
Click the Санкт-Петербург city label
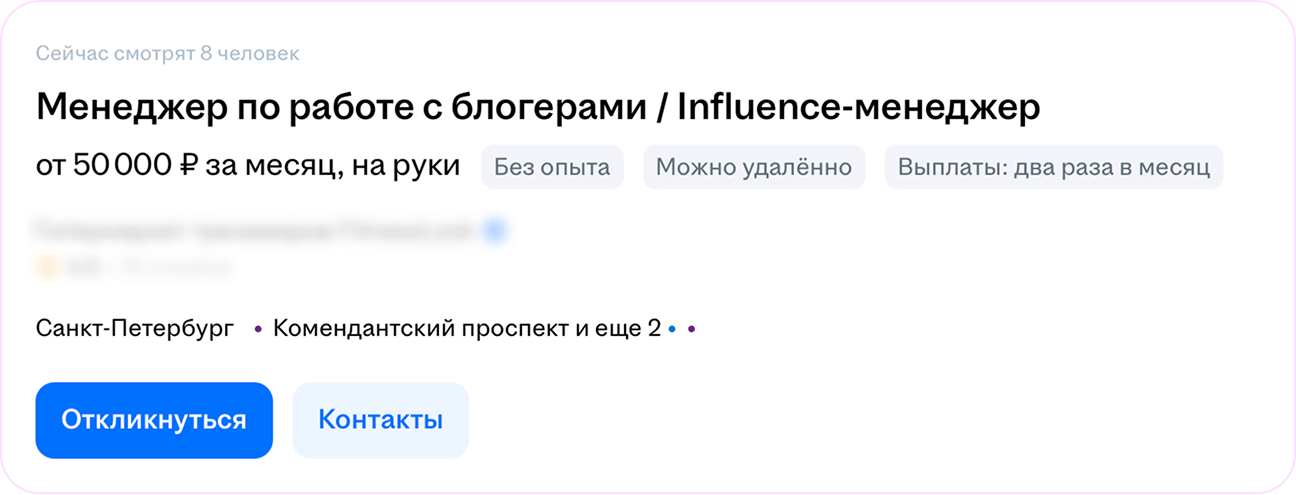135,327
